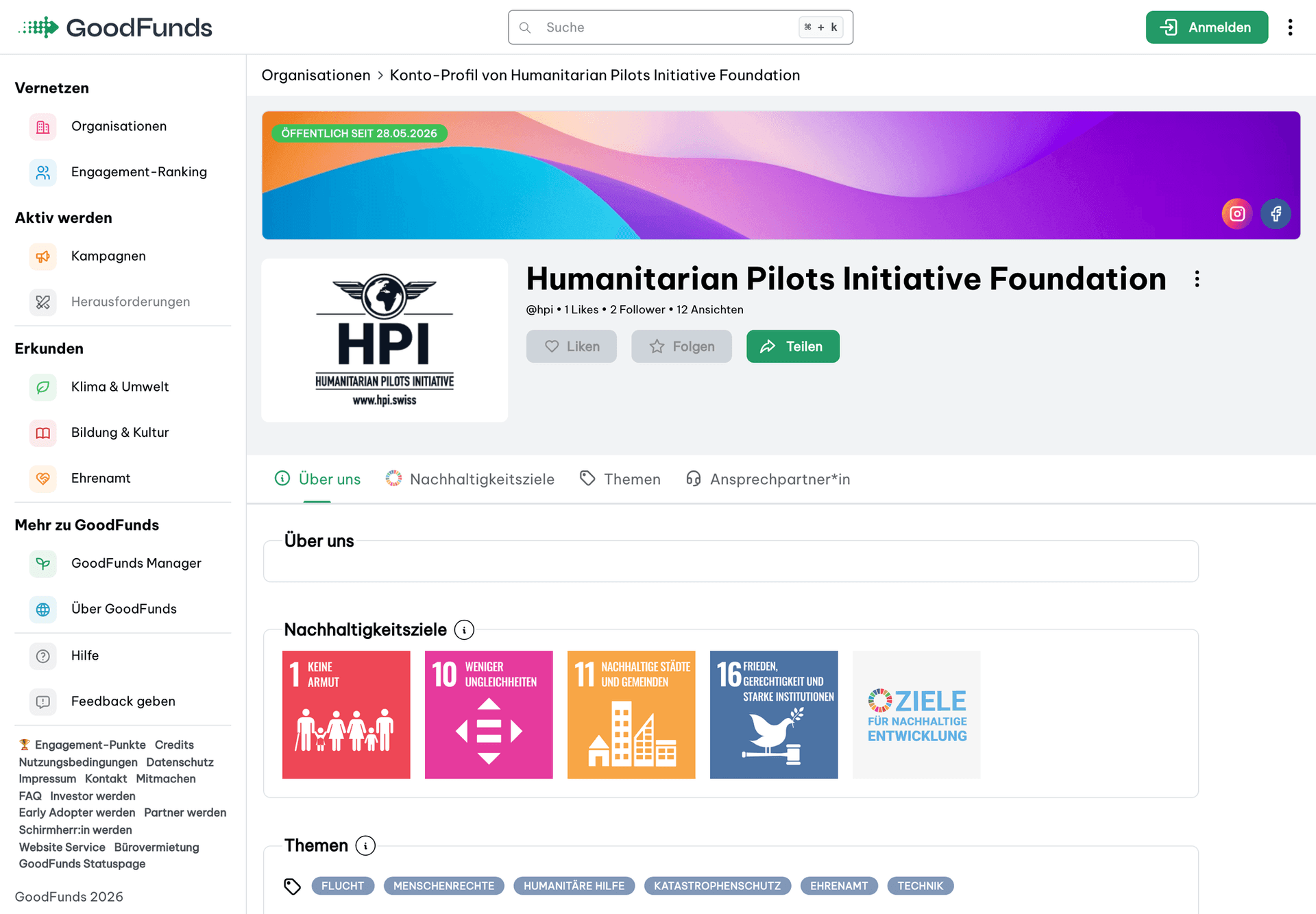Screen dimensions: 1316x914
Task: Click the HPI organisation logo image
Action: (x=385, y=340)
